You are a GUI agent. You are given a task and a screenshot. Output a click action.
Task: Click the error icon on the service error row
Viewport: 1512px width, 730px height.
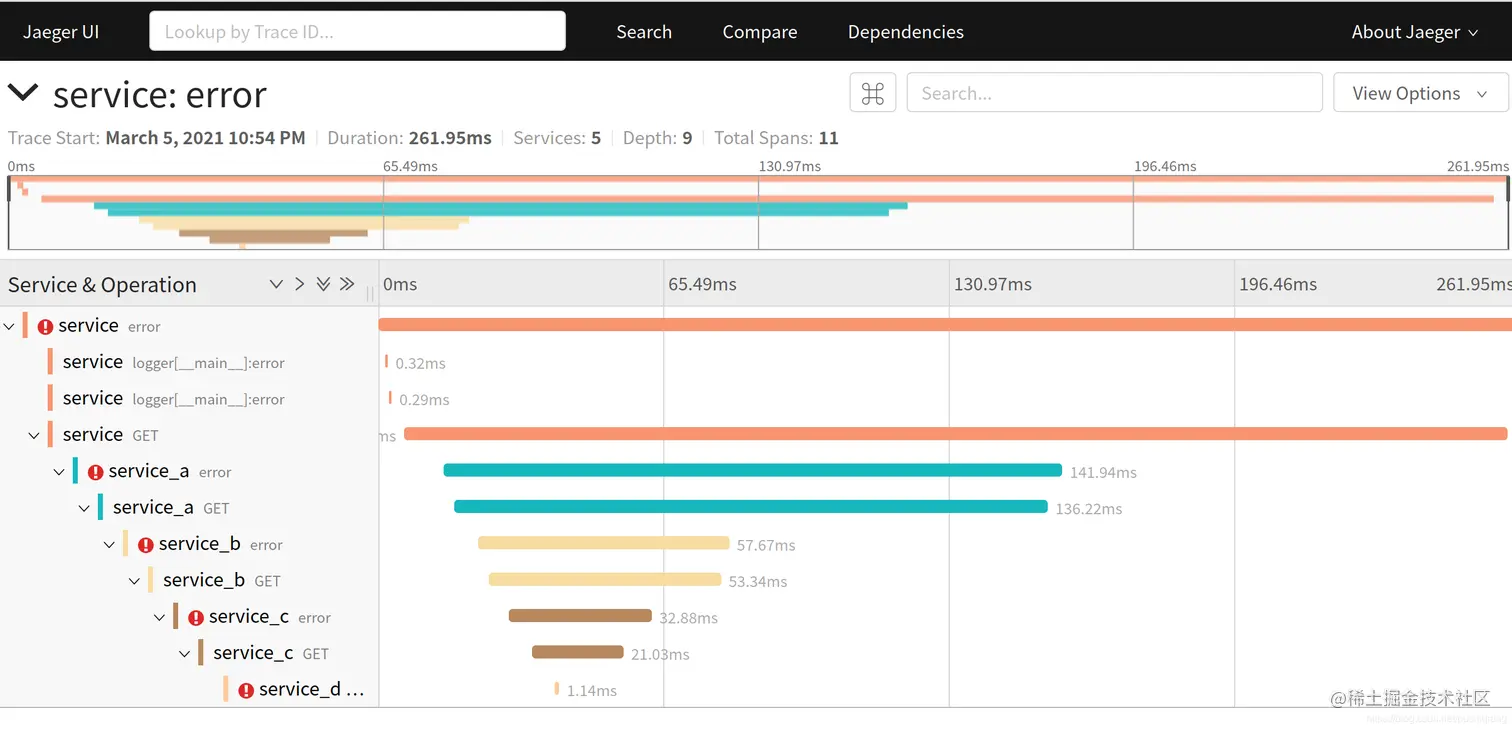coord(45,326)
